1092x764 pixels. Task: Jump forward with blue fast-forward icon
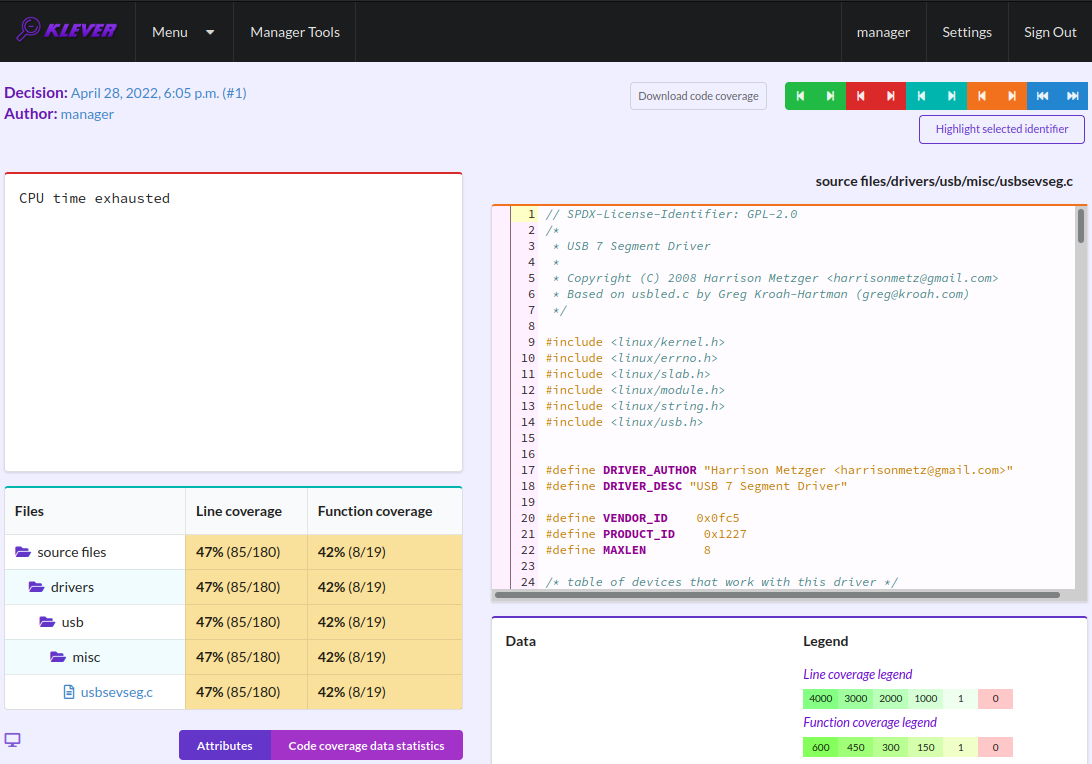click(1072, 96)
